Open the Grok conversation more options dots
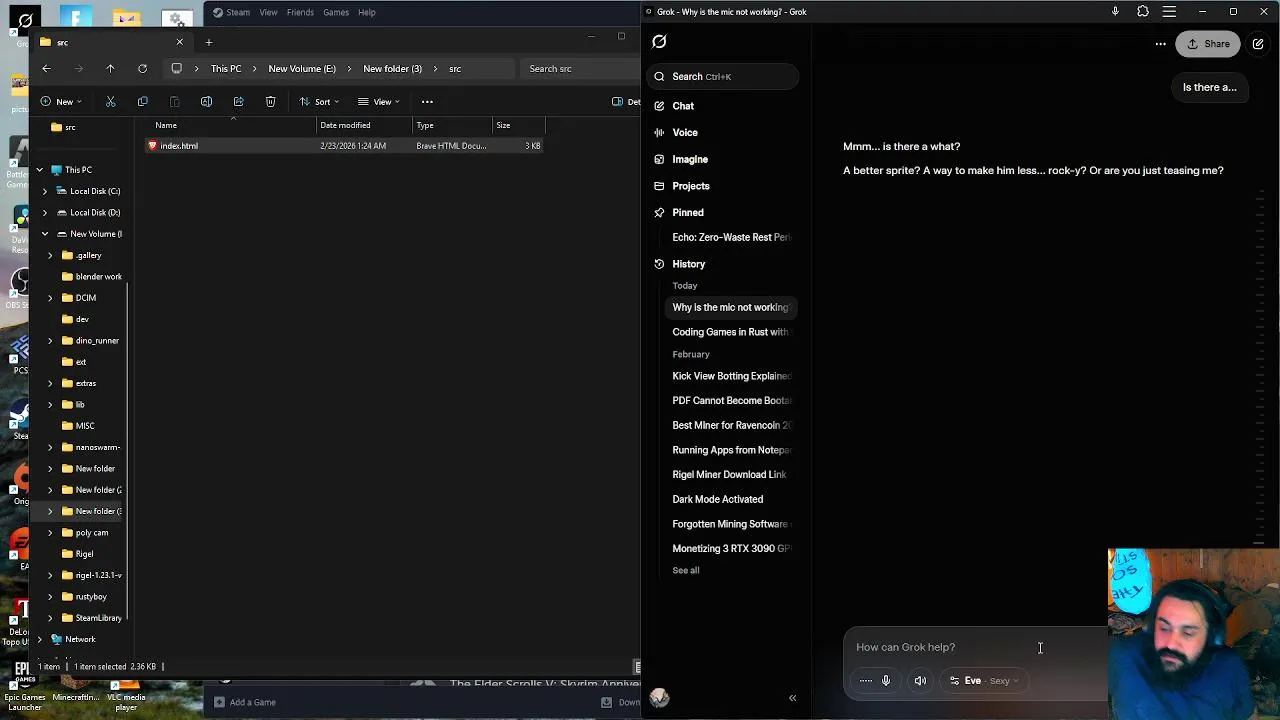This screenshot has height=720, width=1280. tap(1160, 44)
